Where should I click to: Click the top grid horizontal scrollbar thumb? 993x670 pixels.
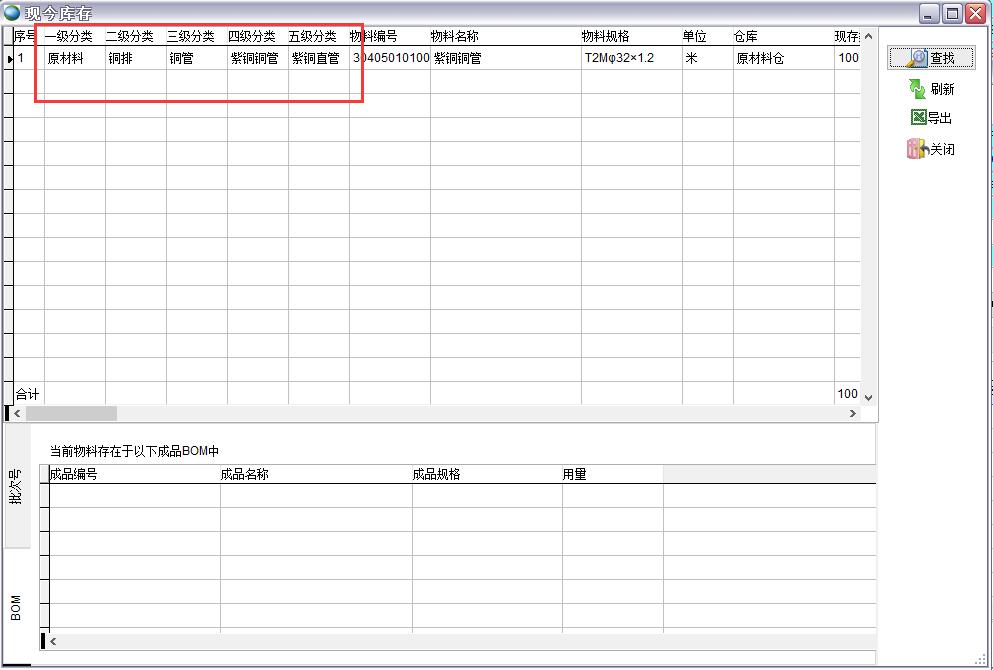pyautogui.click(x=71, y=413)
